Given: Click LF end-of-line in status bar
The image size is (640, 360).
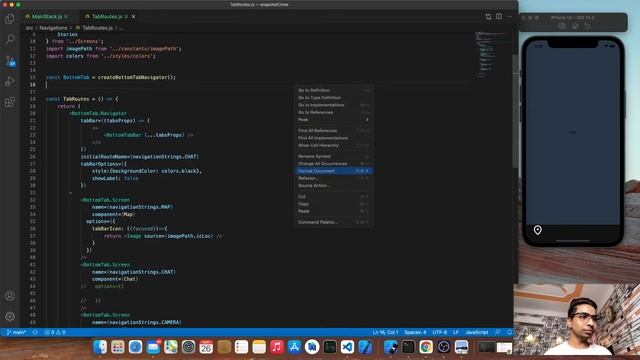Looking at the screenshot, I should point(456,332).
